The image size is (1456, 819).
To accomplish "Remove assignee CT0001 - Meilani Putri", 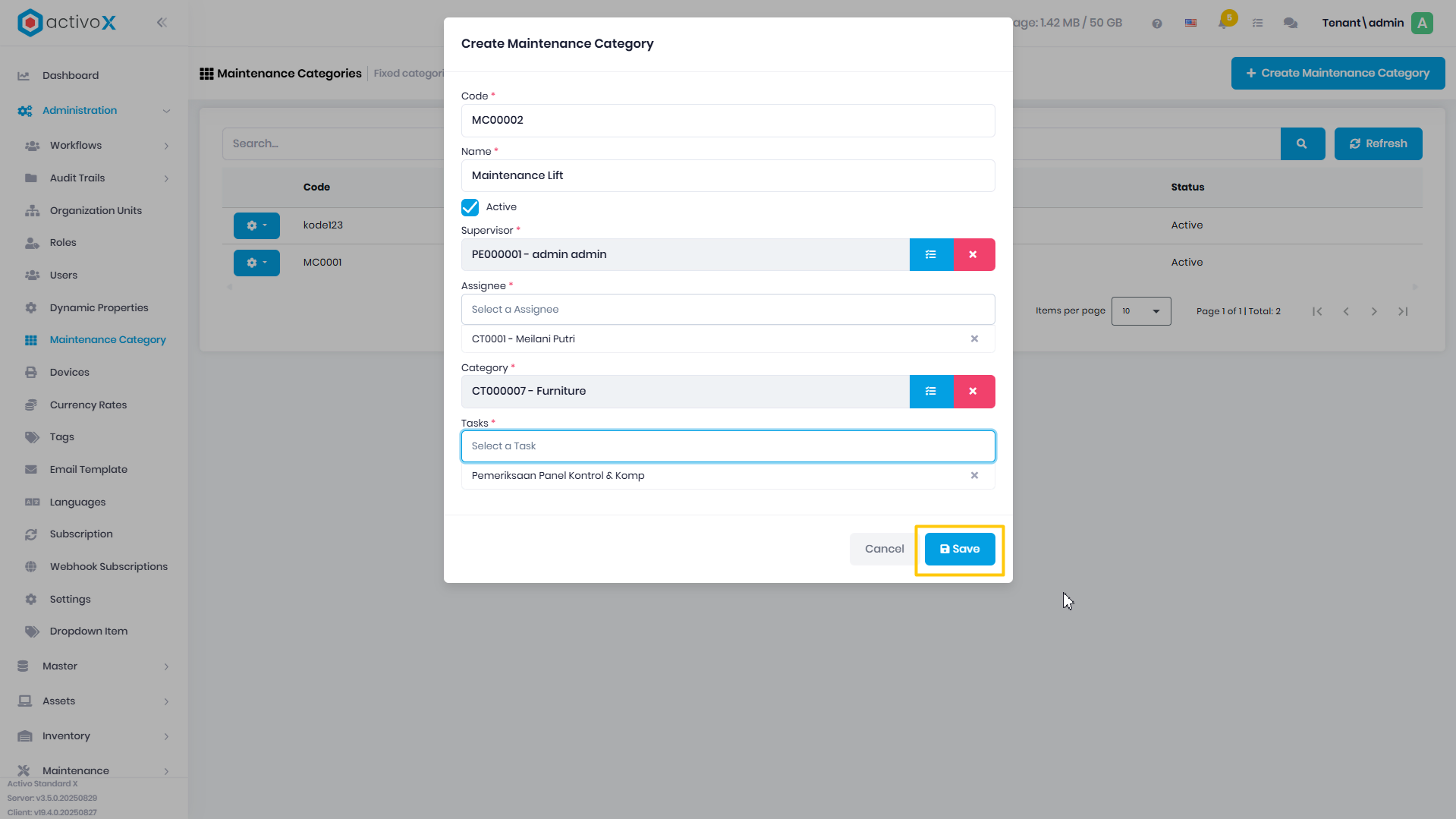I will (x=974, y=339).
